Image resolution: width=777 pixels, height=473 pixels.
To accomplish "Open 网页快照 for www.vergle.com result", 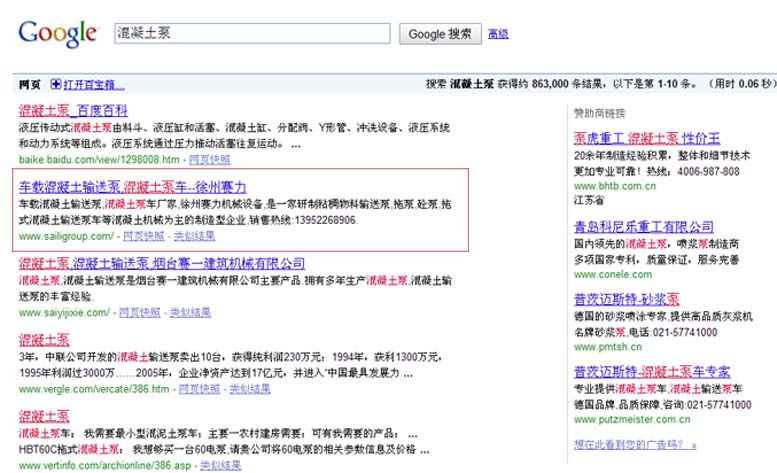I will coord(199,389).
